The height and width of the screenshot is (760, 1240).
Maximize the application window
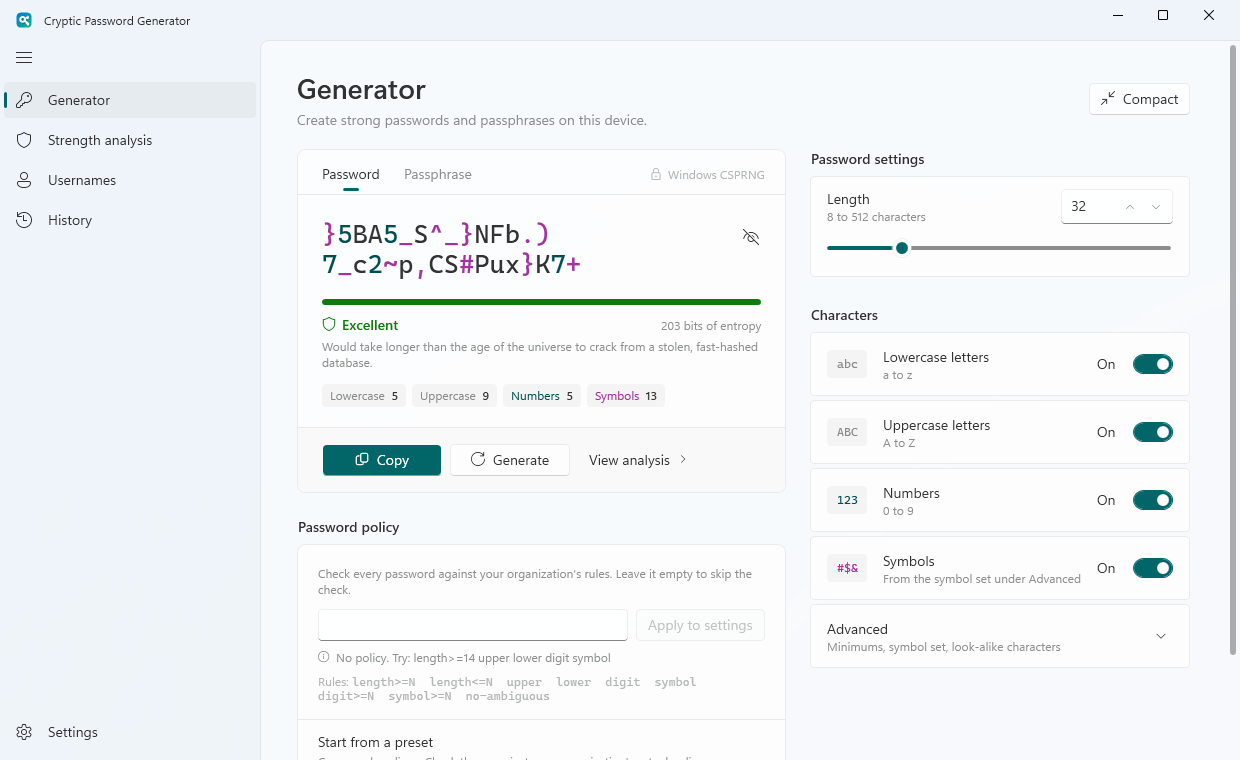pos(1163,15)
